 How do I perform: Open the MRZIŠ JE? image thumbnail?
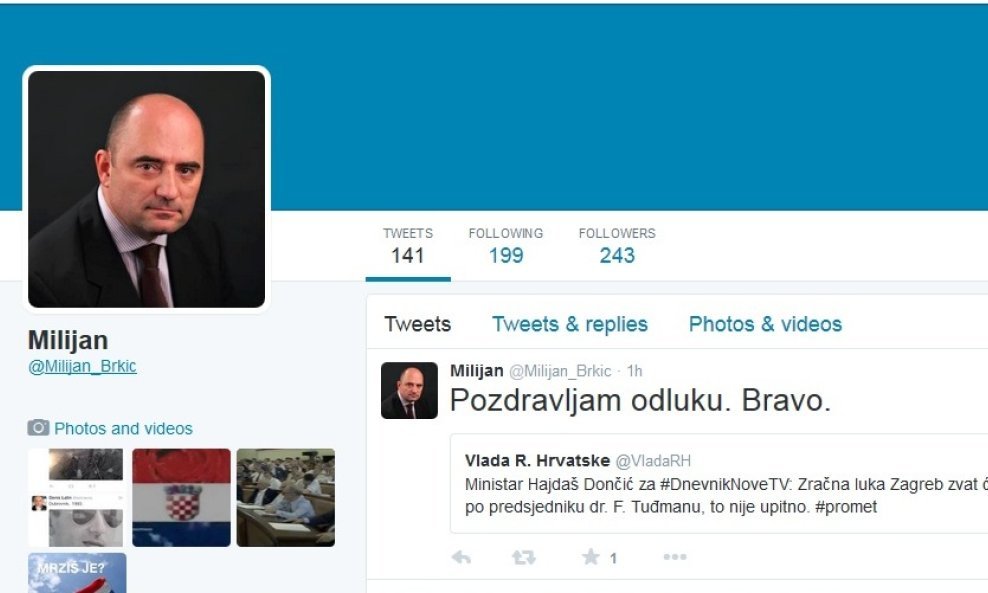point(77,573)
